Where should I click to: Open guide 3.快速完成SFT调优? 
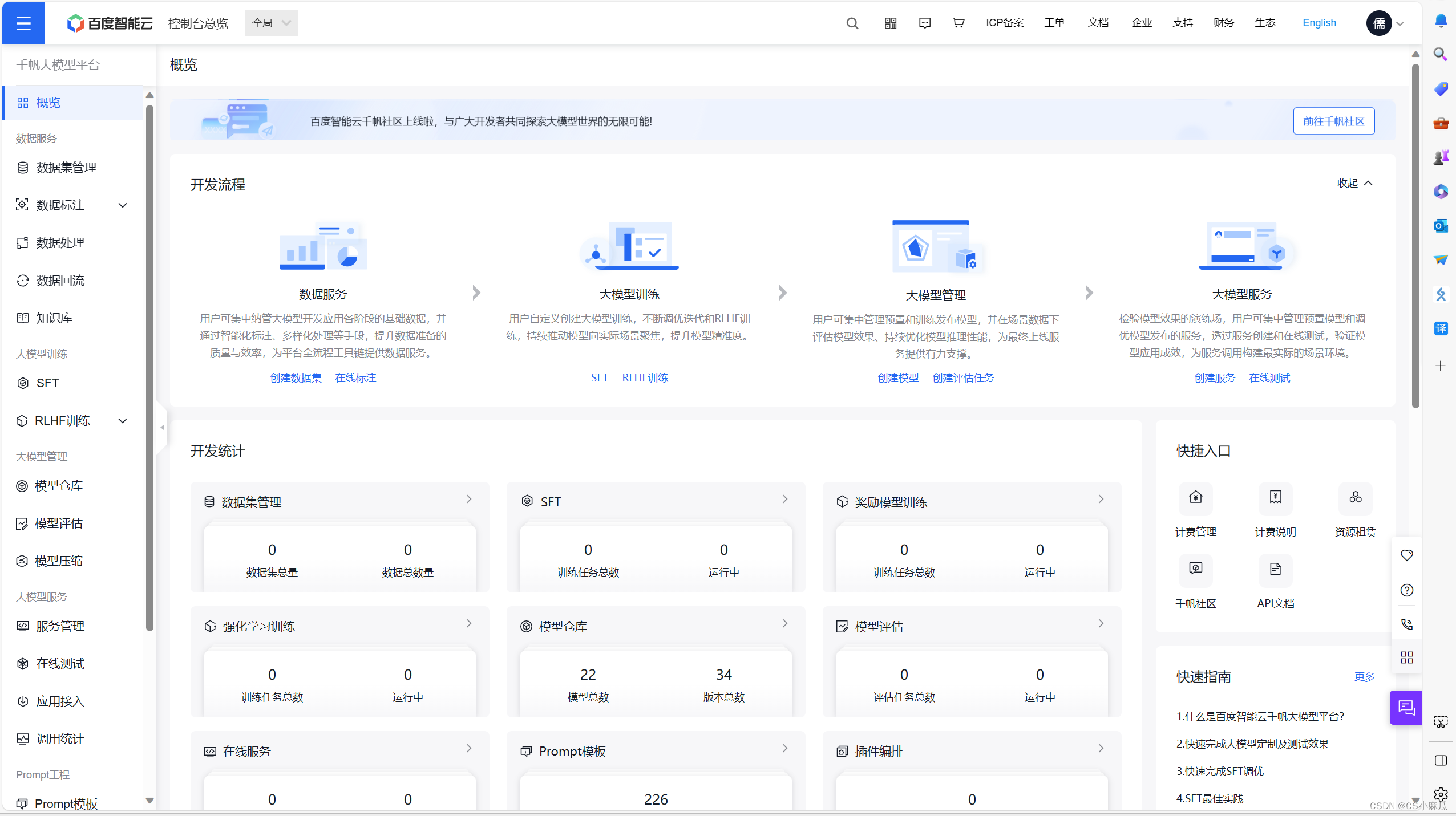click(1220, 771)
